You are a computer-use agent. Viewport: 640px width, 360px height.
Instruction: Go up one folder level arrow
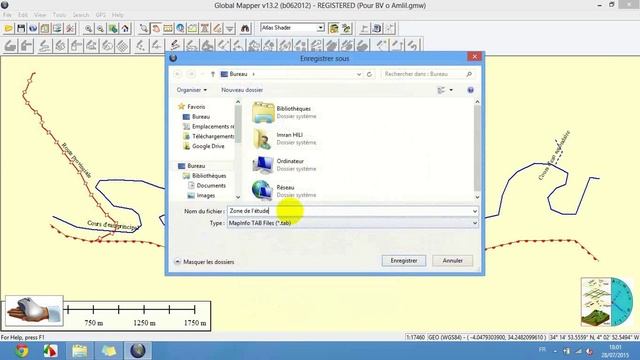click(x=213, y=74)
